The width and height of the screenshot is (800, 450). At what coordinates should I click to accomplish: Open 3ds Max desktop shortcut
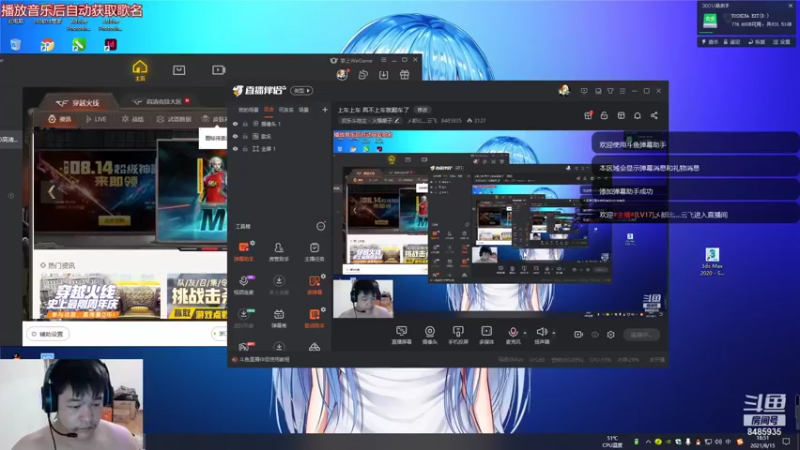pyautogui.click(x=712, y=261)
